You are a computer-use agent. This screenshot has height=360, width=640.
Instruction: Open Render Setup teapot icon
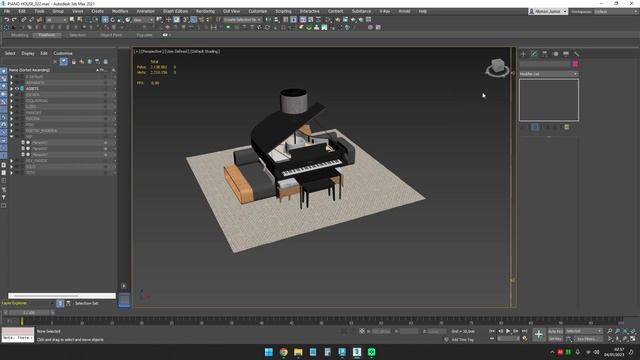[338, 20]
